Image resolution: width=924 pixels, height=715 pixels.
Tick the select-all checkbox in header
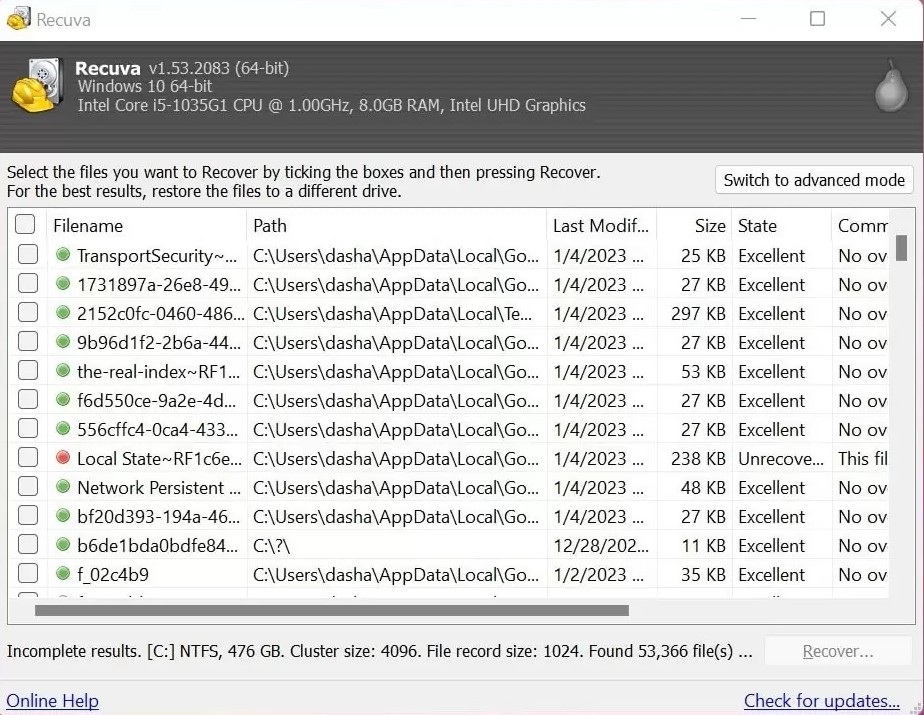(x=25, y=225)
